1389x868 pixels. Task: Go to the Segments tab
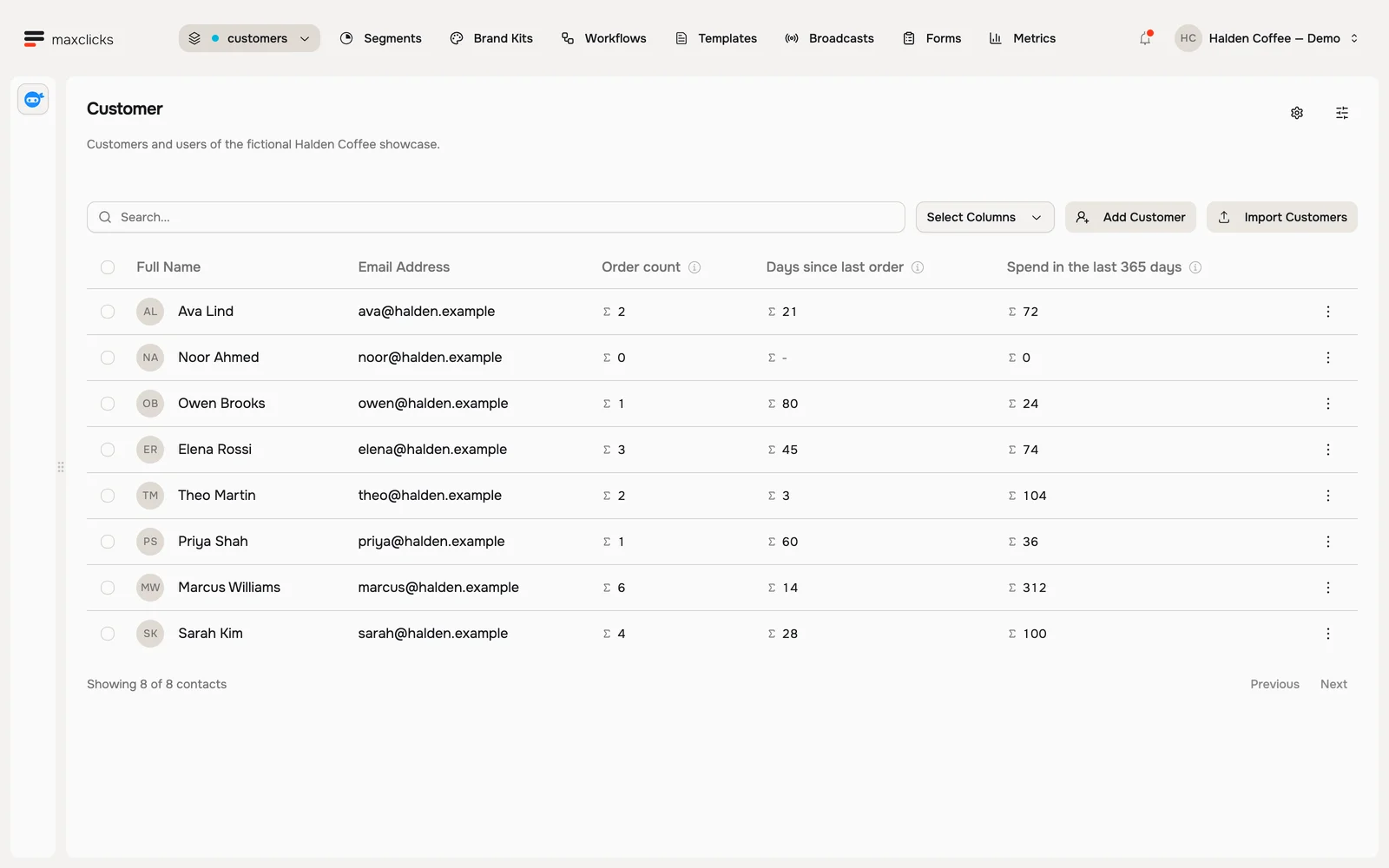pyautogui.click(x=380, y=38)
